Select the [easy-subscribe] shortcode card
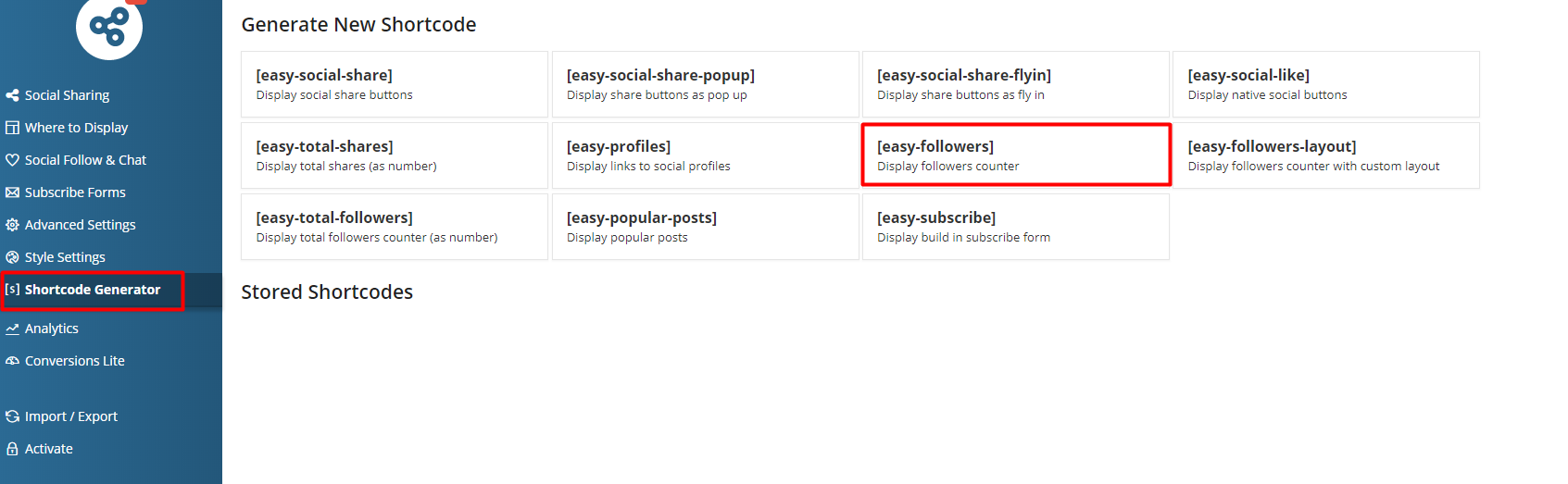This screenshot has width=1568, height=484. [1016, 227]
